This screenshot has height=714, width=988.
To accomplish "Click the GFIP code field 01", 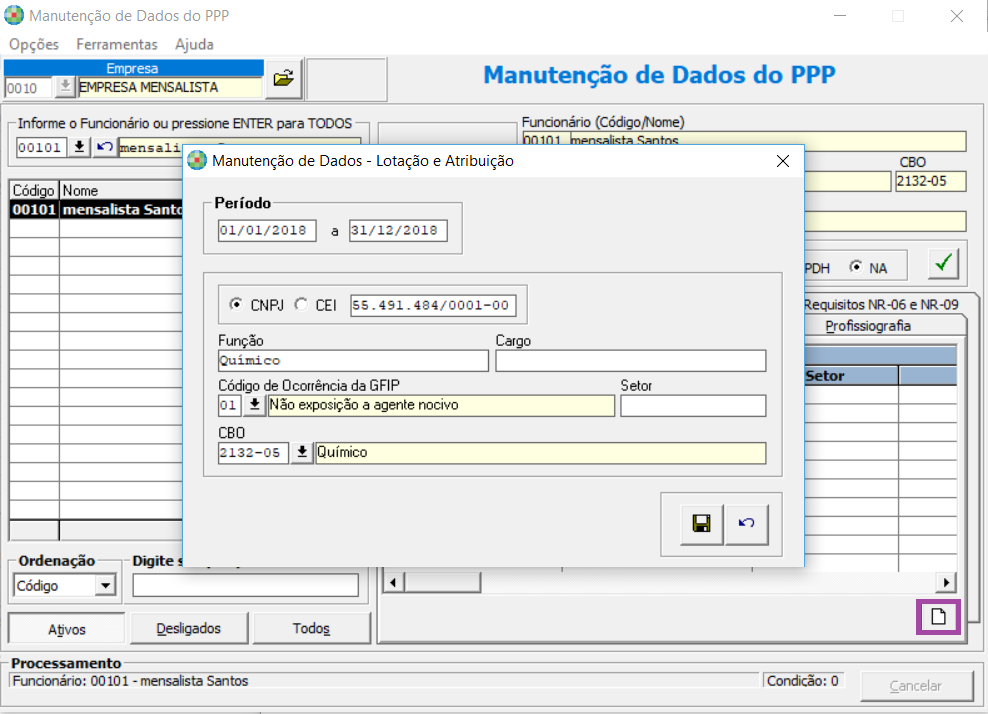I will [x=229, y=405].
